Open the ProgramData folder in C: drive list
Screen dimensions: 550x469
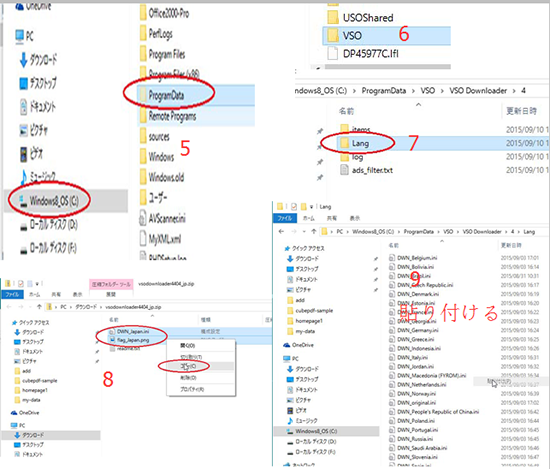click(x=166, y=95)
